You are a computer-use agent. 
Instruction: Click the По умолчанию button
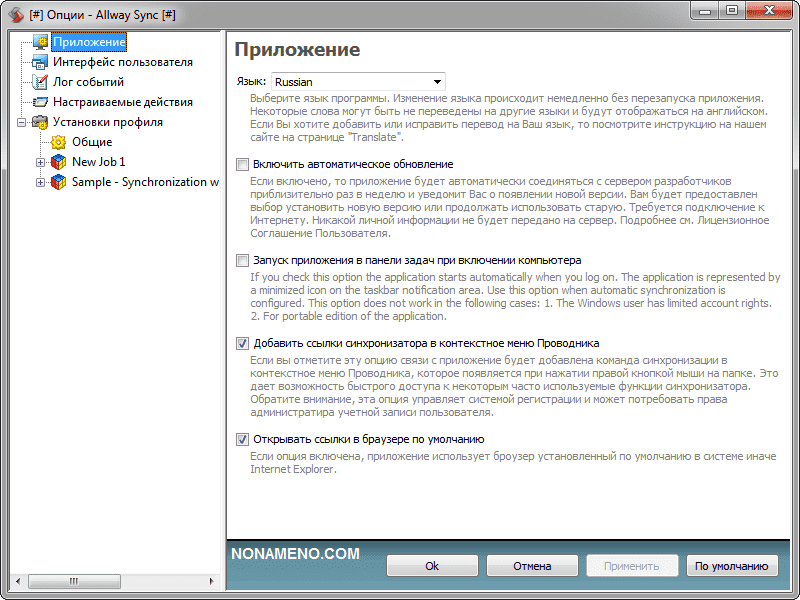point(732,566)
